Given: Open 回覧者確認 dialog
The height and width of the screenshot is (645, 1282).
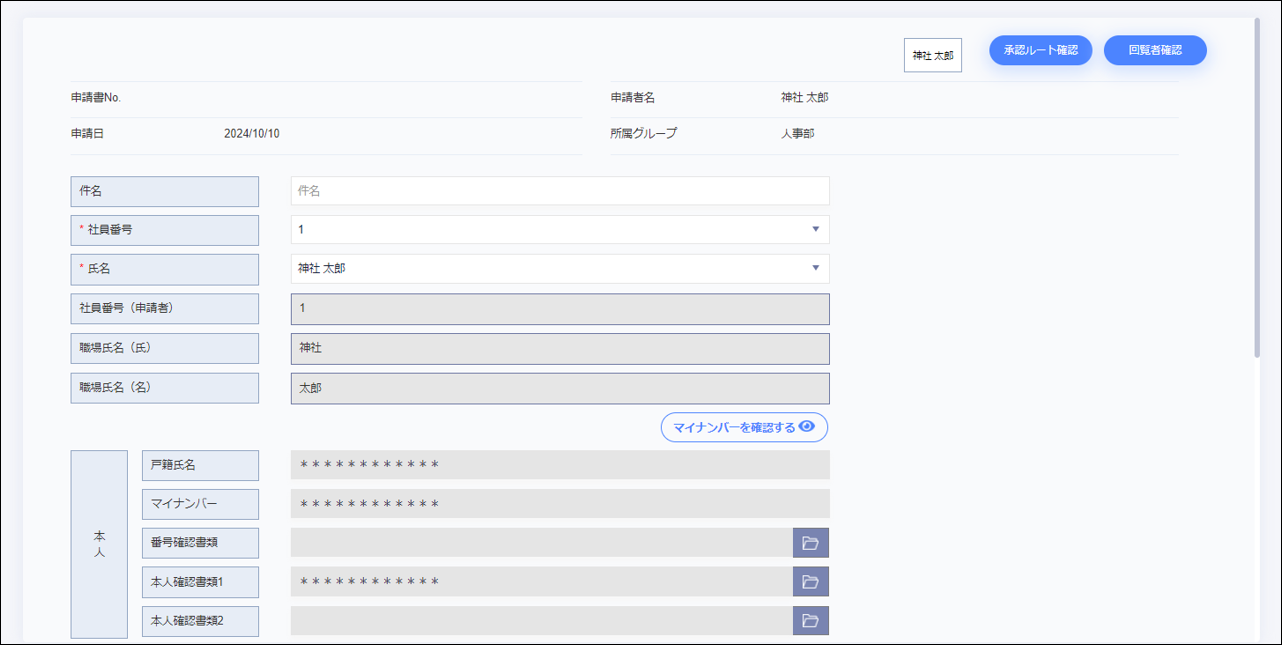Looking at the screenshot, I should tap(1154, 50).
